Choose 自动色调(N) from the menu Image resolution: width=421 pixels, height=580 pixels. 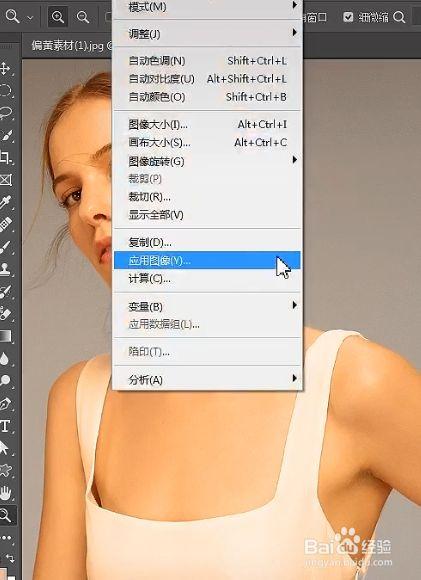208,61
